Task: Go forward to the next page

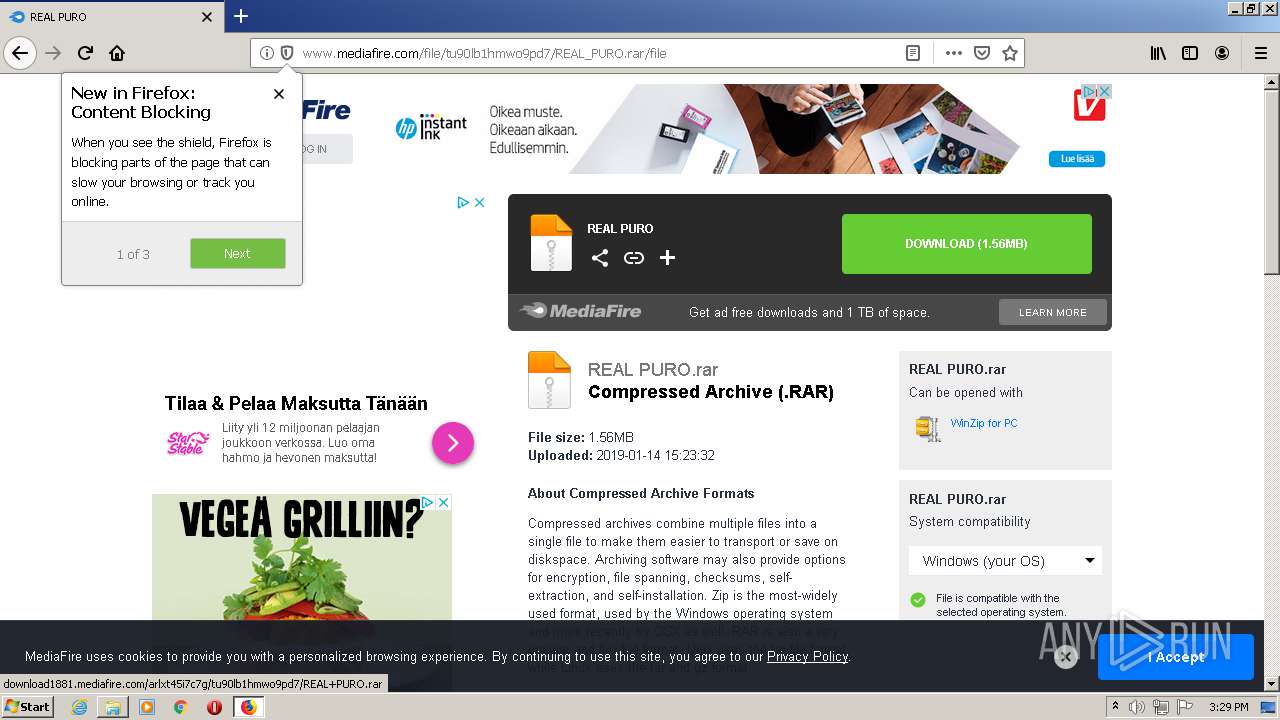Action: [53, 53]
